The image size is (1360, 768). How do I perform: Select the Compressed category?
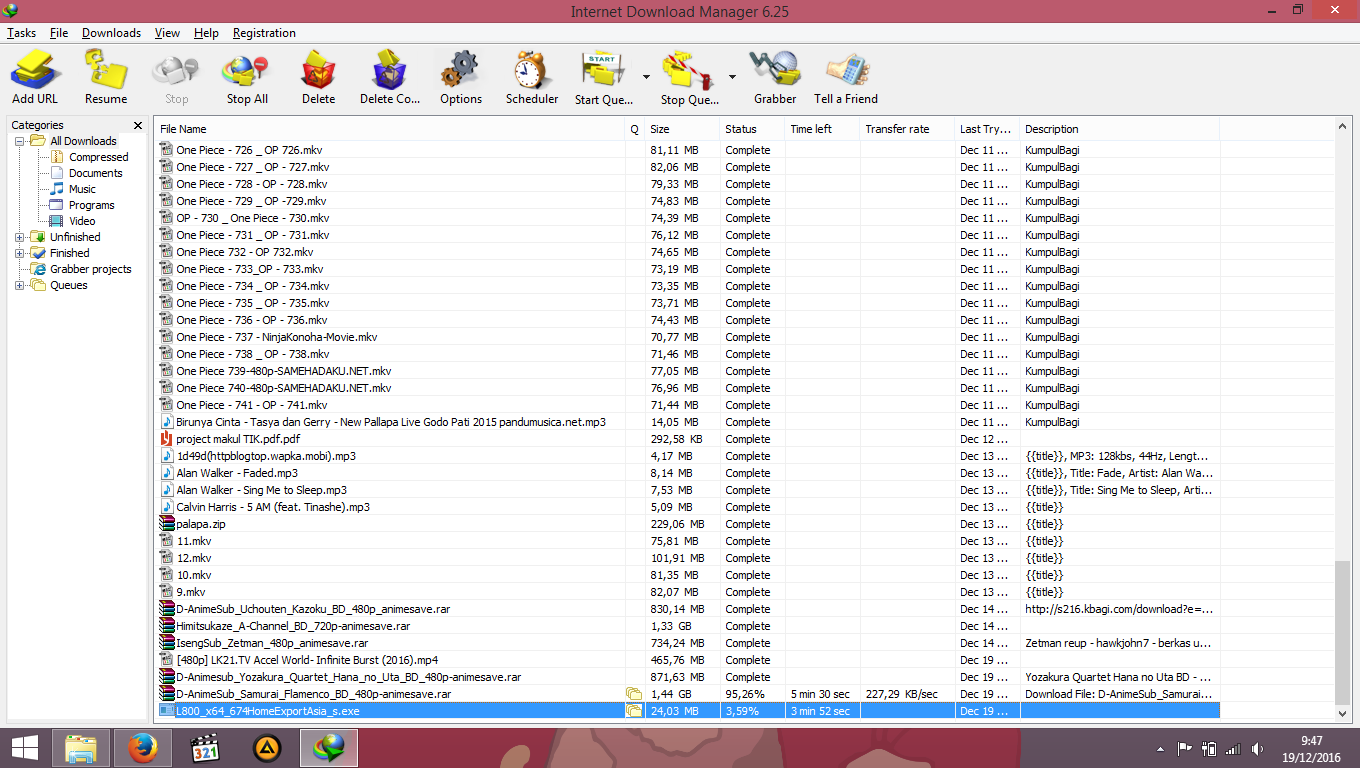coord(98,157)
